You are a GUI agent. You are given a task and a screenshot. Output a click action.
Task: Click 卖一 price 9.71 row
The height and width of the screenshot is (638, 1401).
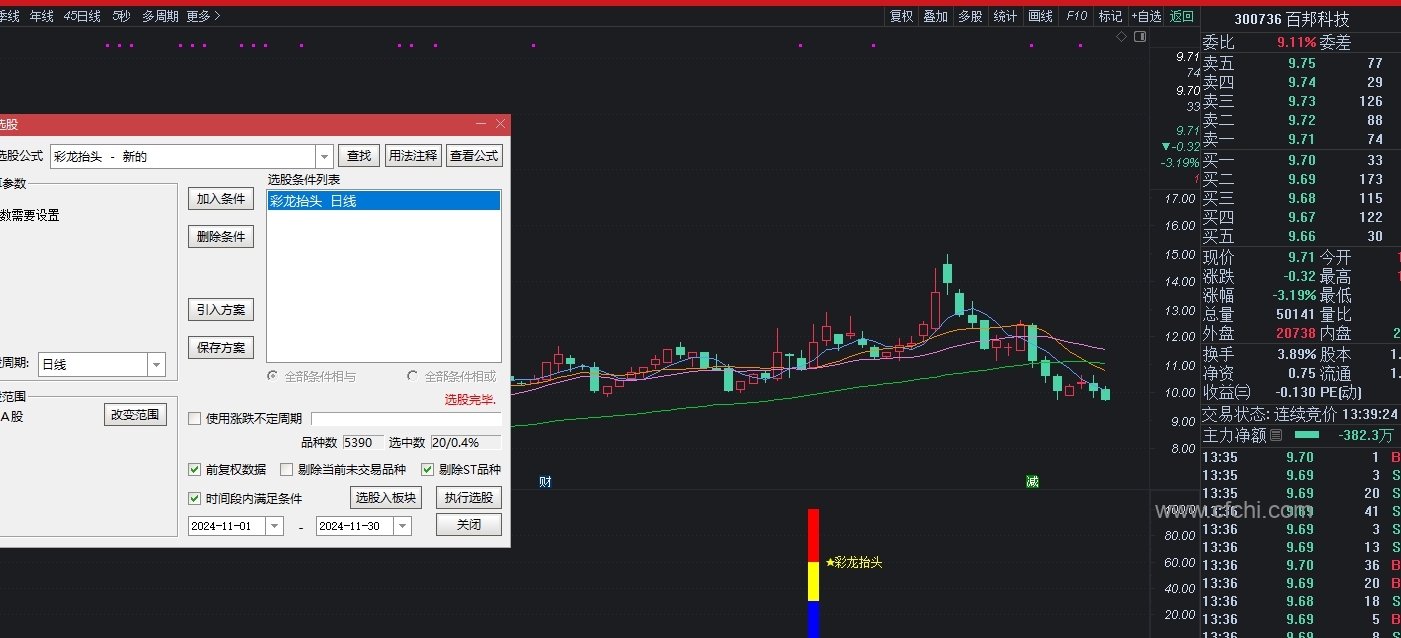coord(1300,139)
